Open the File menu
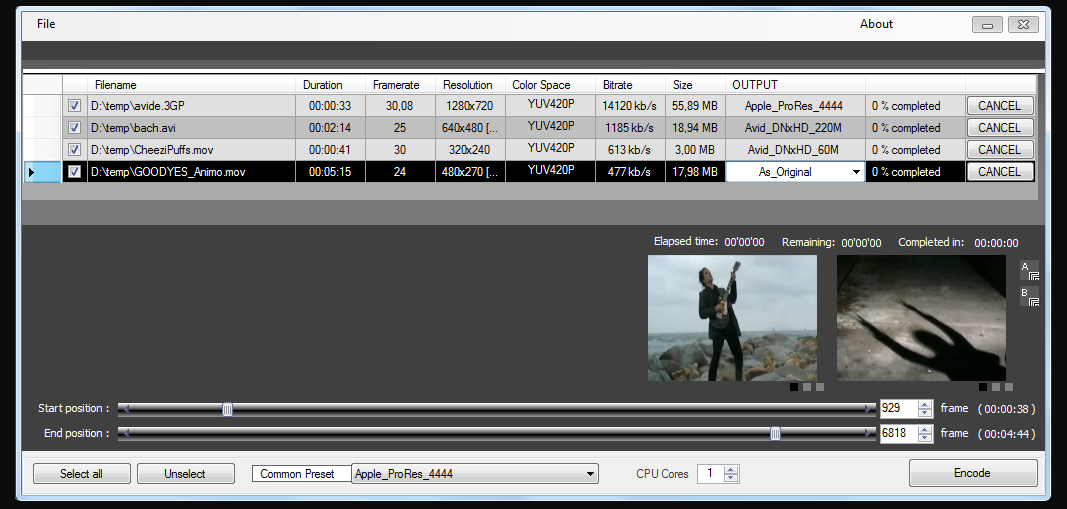 (46, 24)
